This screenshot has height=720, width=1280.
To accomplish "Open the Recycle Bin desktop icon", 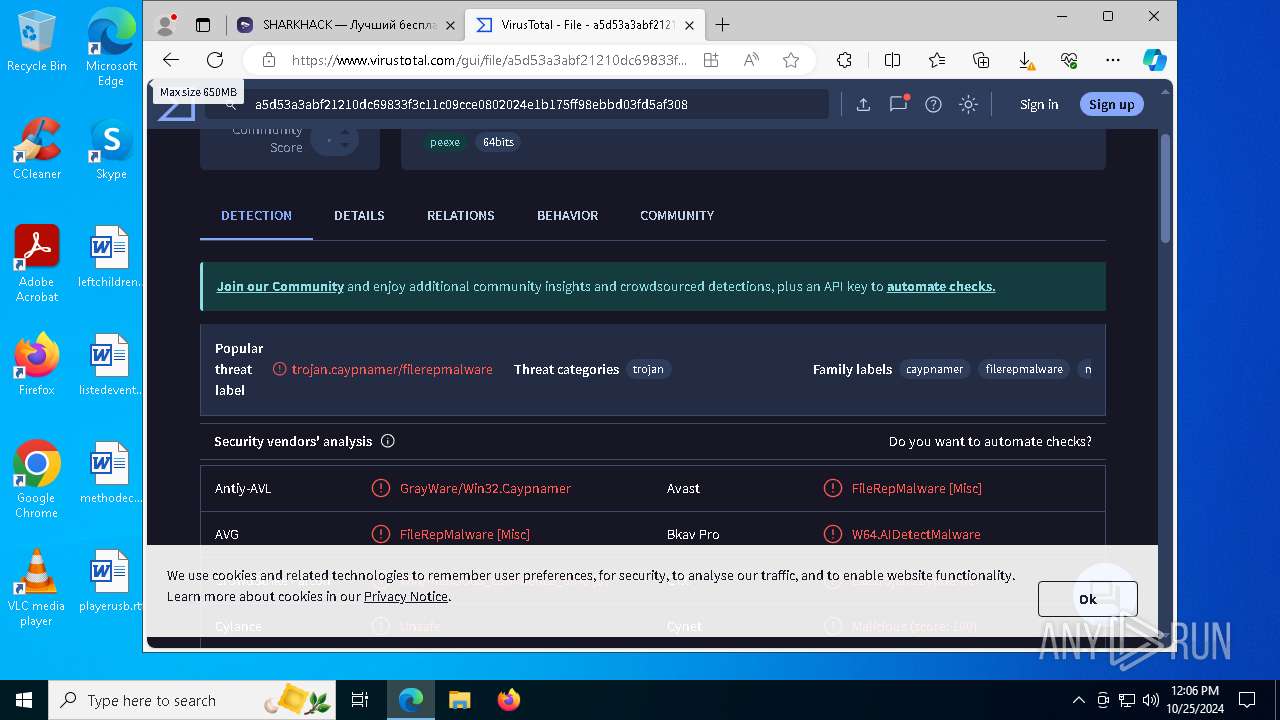I will tap(36, 41).
